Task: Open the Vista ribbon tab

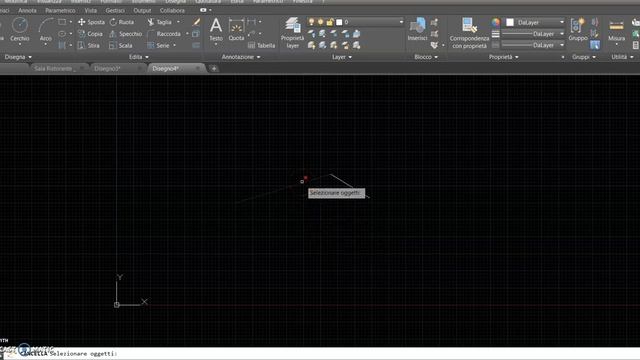Action: click(x=91, y=10)
